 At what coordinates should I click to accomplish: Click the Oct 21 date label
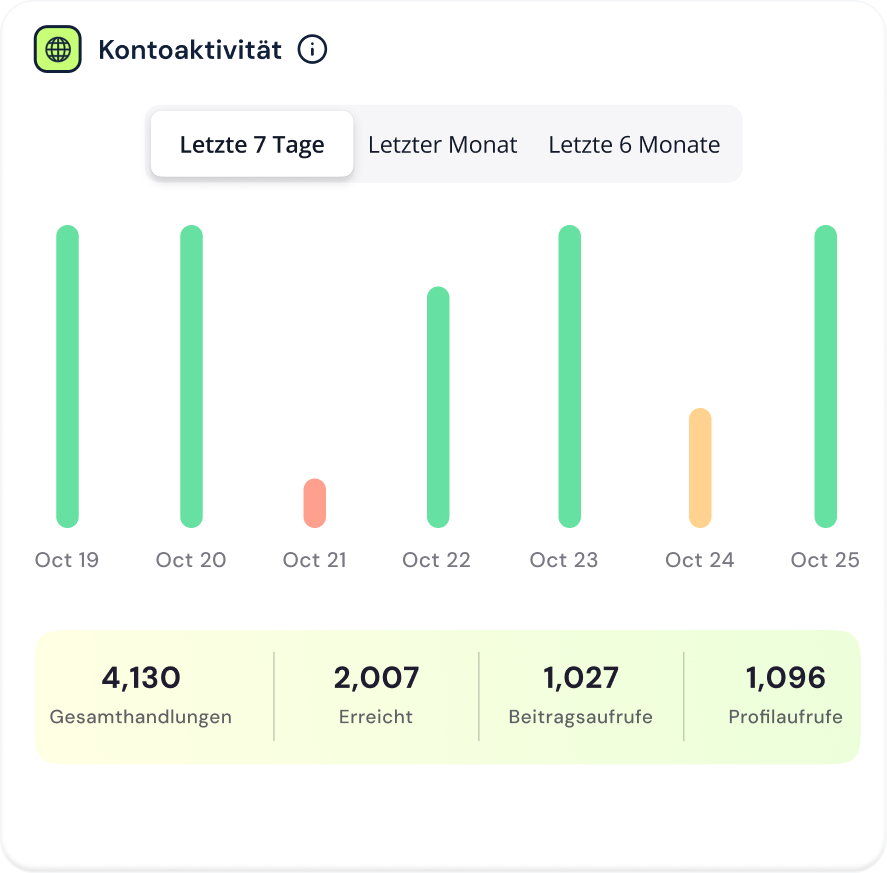click(x=315, y=560)
